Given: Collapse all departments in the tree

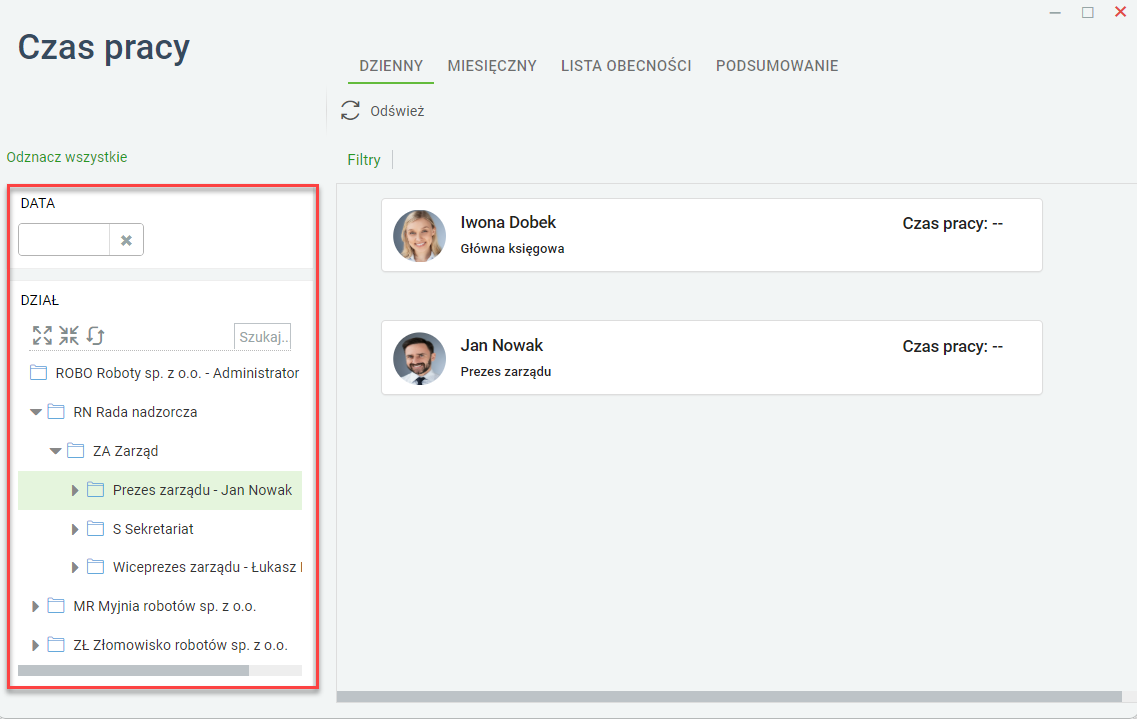Looking at the screenshot, I should pyautogui.click(x=69, y=336).
